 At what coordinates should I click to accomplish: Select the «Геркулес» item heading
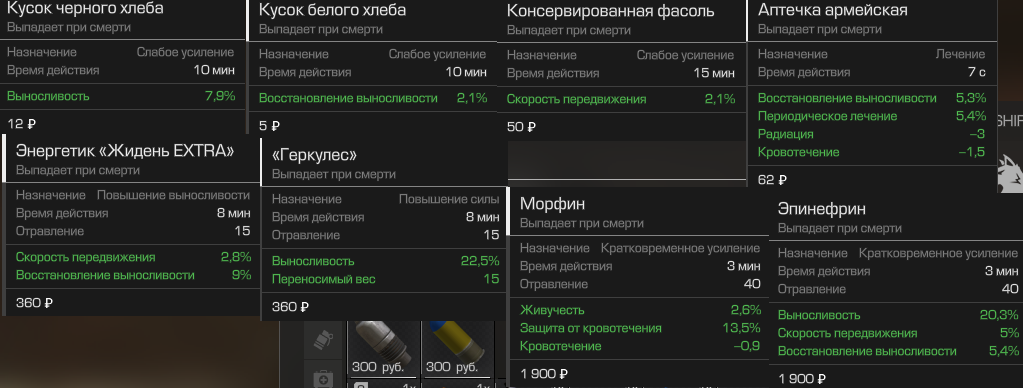[314, 155]
